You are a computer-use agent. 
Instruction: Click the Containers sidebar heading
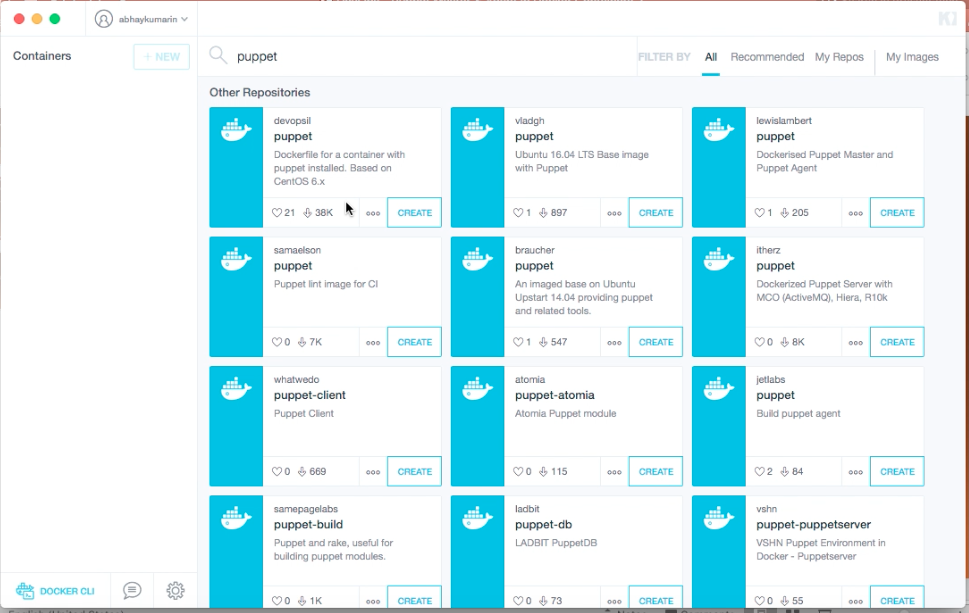pos(42,56)
